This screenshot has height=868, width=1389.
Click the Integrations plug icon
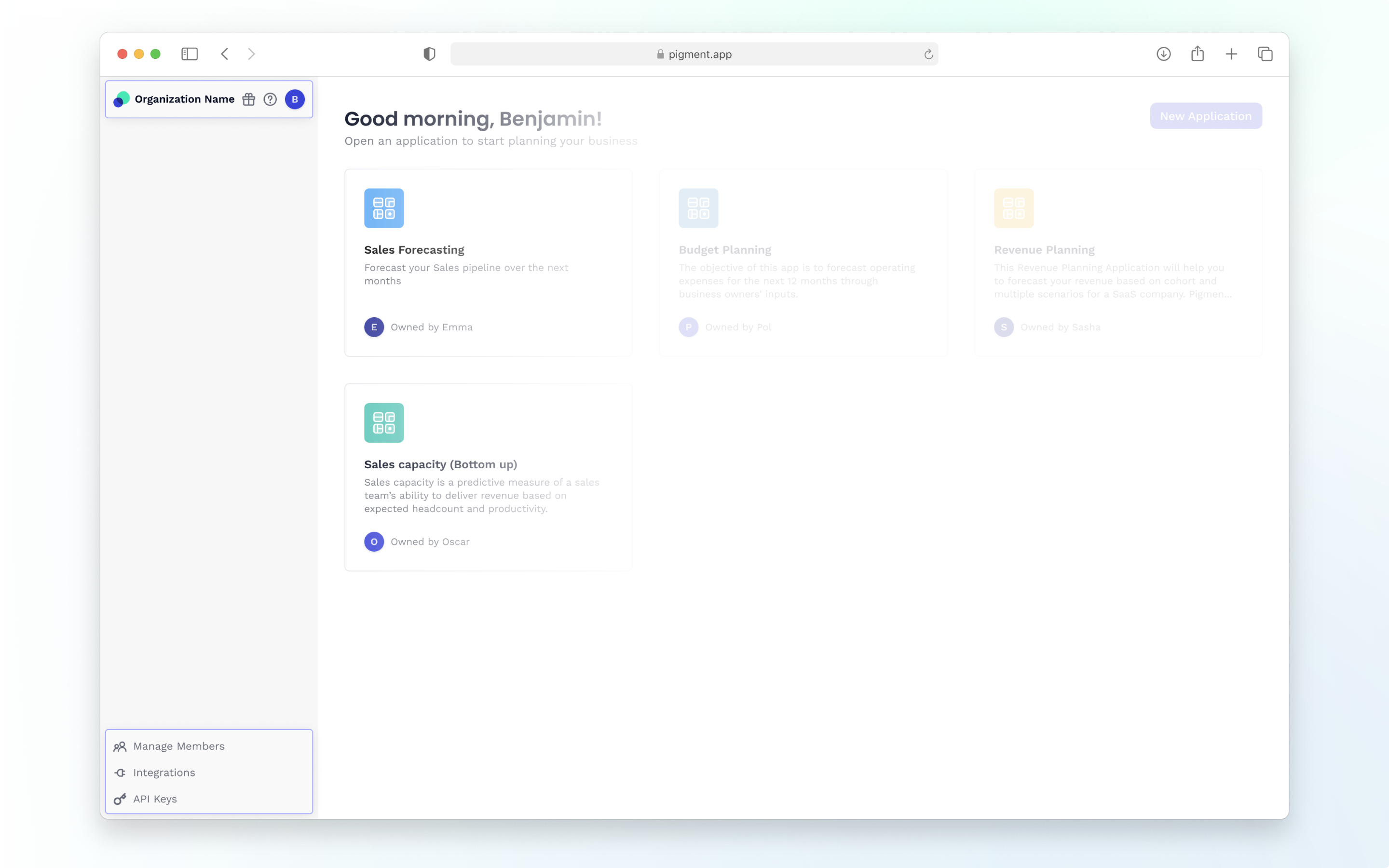click(x=120, y=773)
